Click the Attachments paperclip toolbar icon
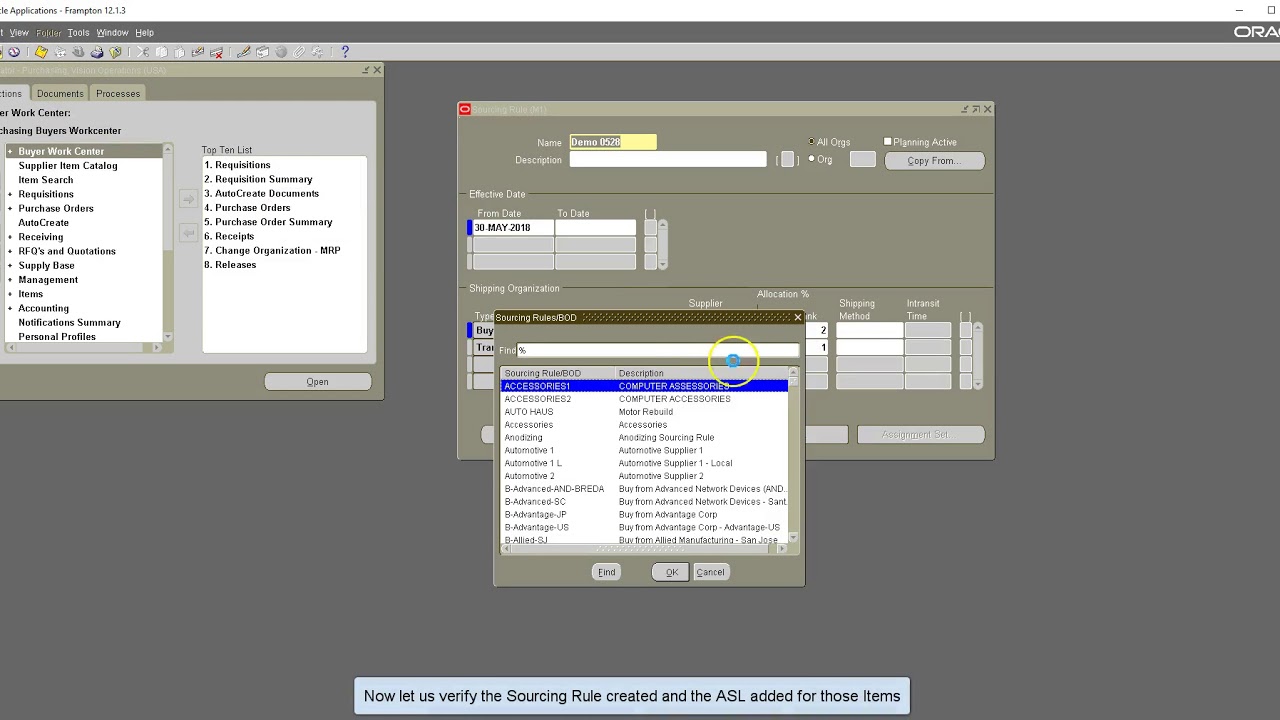The height and width of the screenshot is (720, 1280). 298,52
